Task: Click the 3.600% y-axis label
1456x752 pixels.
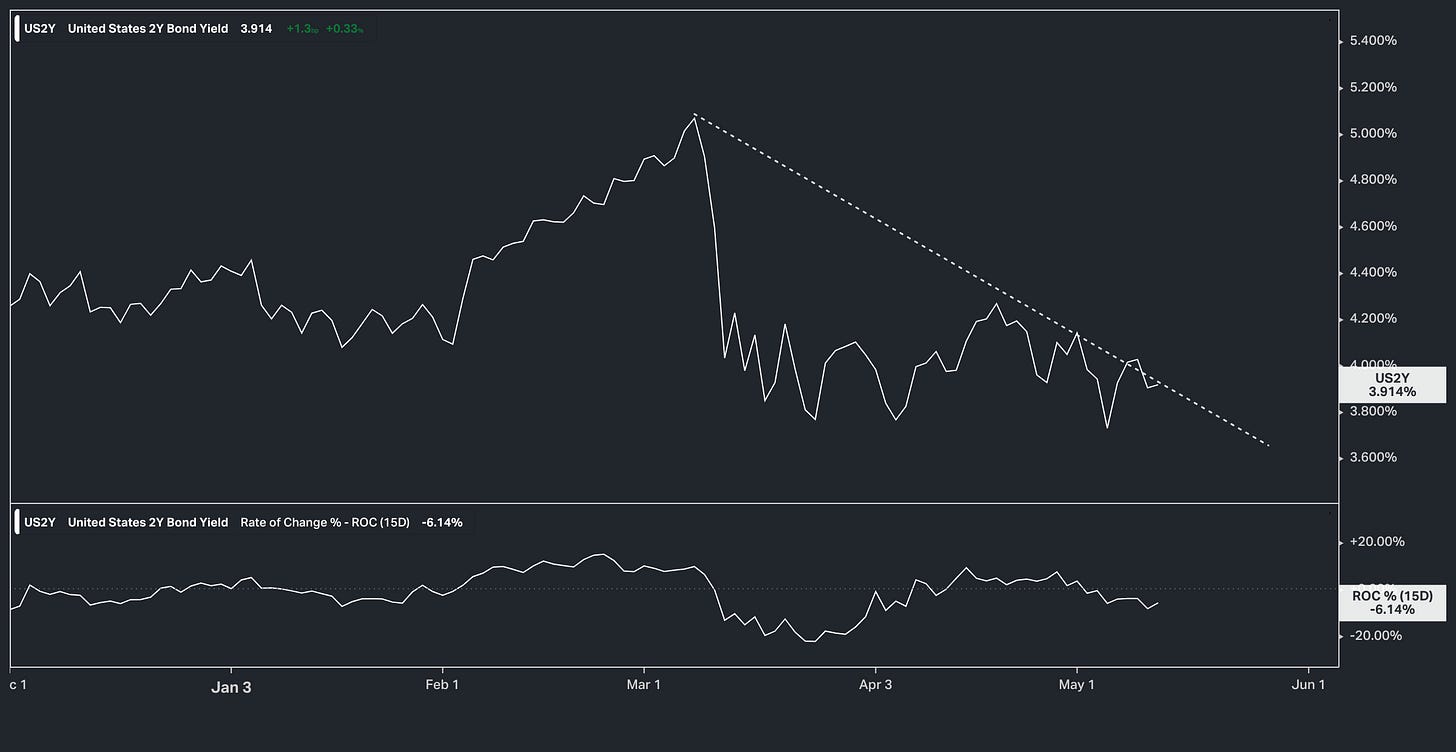Action: [1373, 457]
